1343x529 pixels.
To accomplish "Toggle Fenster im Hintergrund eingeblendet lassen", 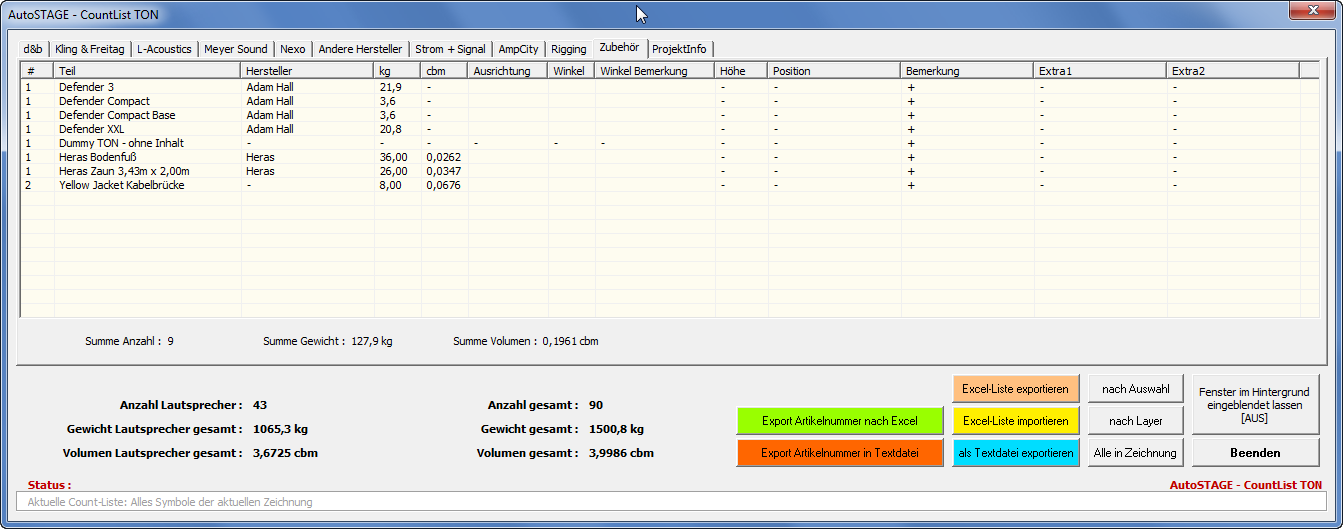I will [1255, 405].
